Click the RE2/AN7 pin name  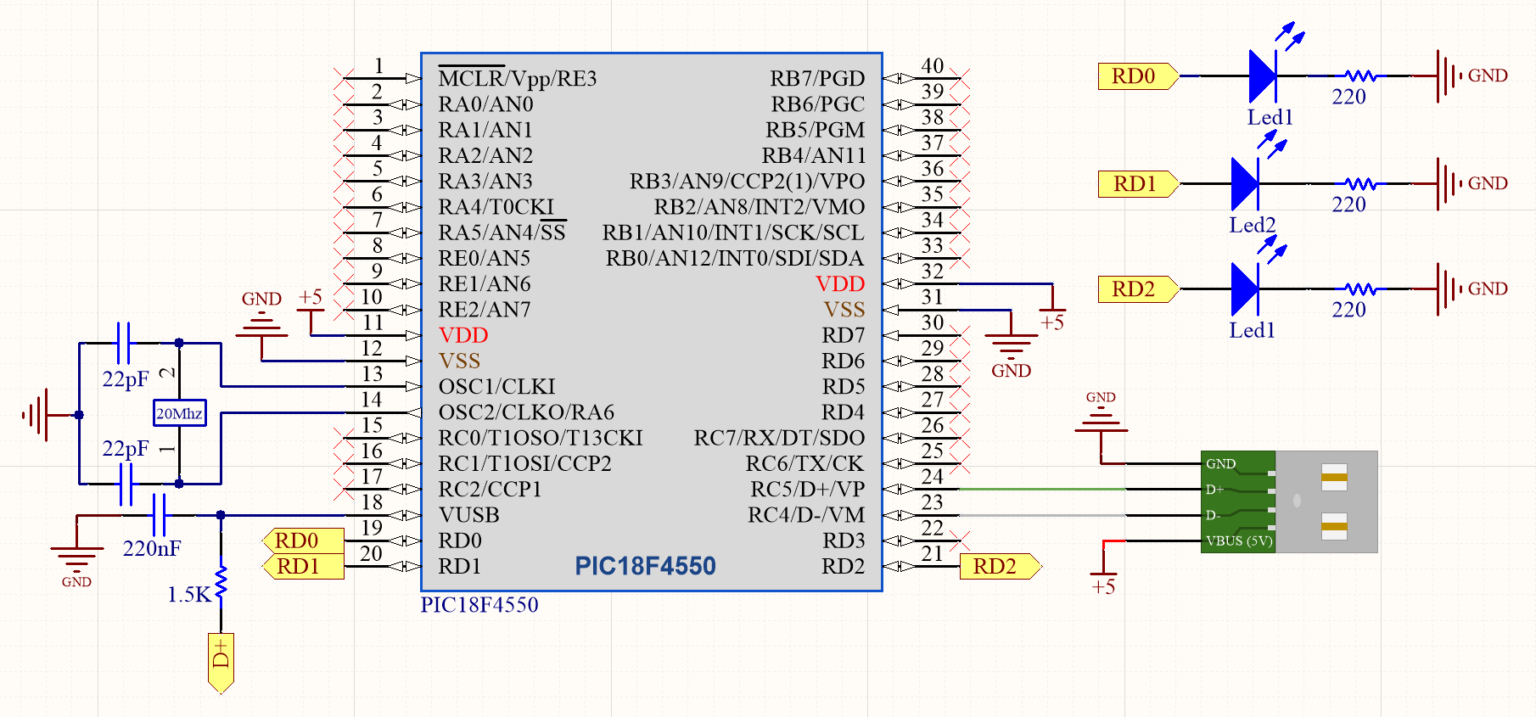(484, 310)
